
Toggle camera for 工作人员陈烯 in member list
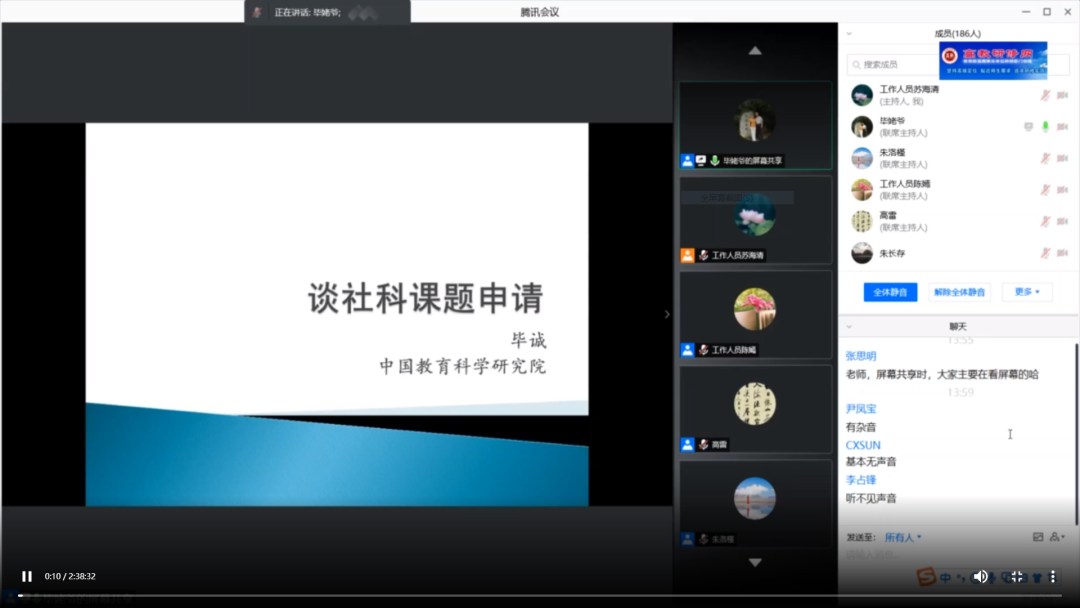click(1062, 190)
